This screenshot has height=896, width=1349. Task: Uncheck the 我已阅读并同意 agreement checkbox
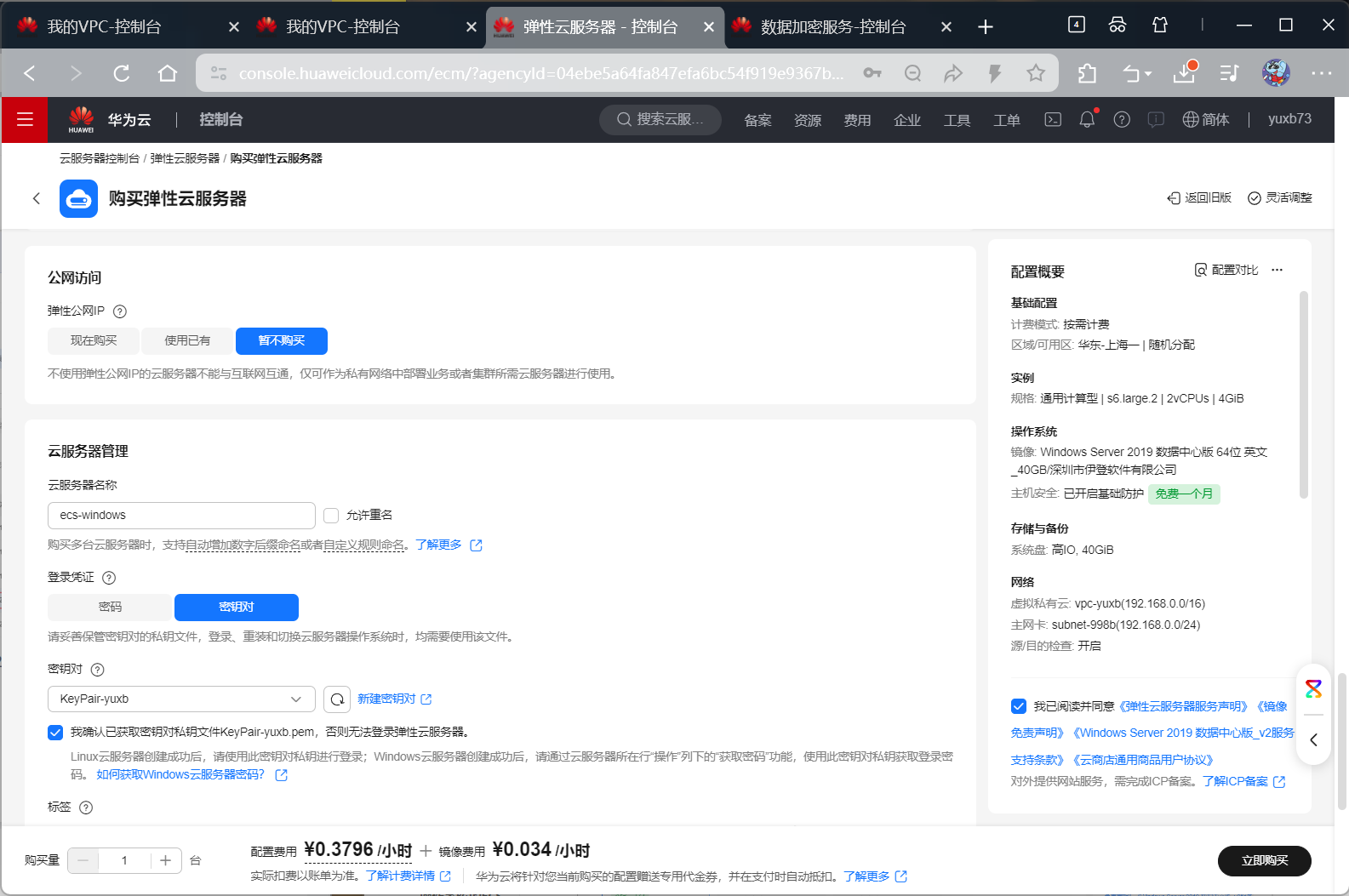point(1019,706)
